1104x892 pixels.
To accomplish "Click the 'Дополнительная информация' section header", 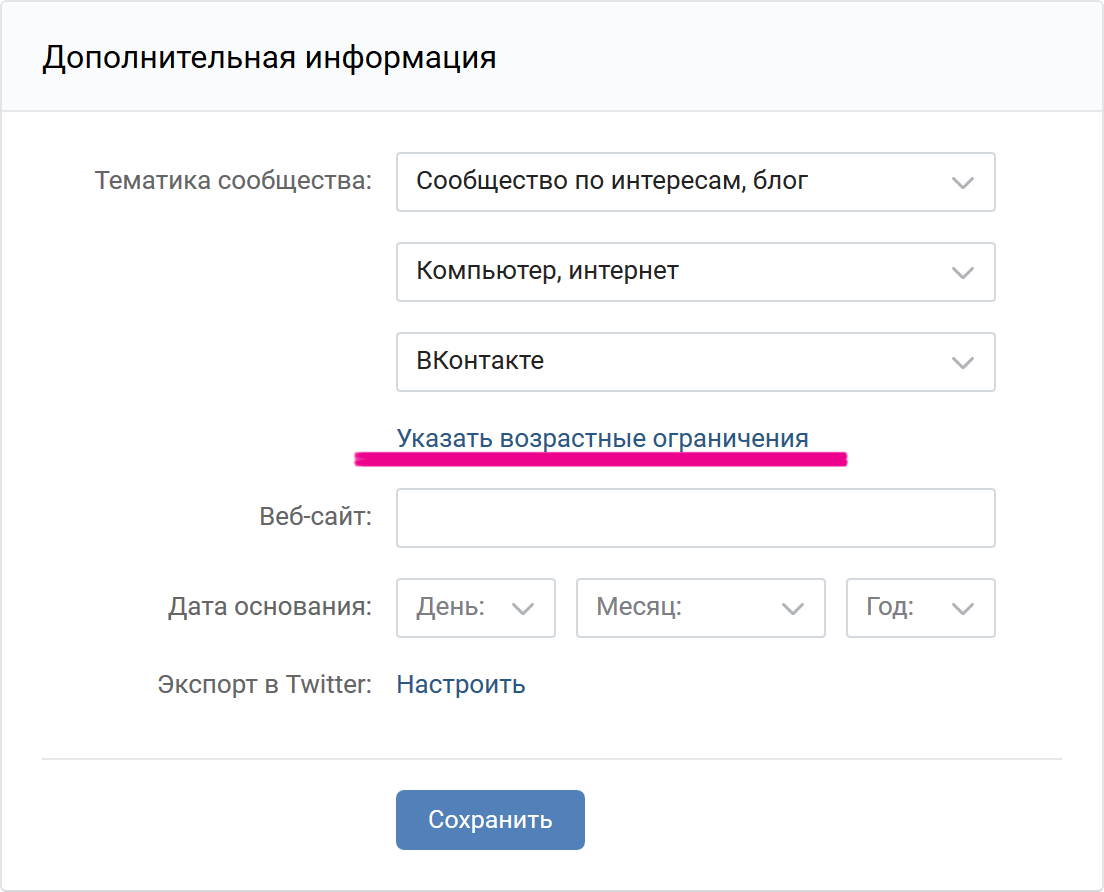I will point(269,57).
